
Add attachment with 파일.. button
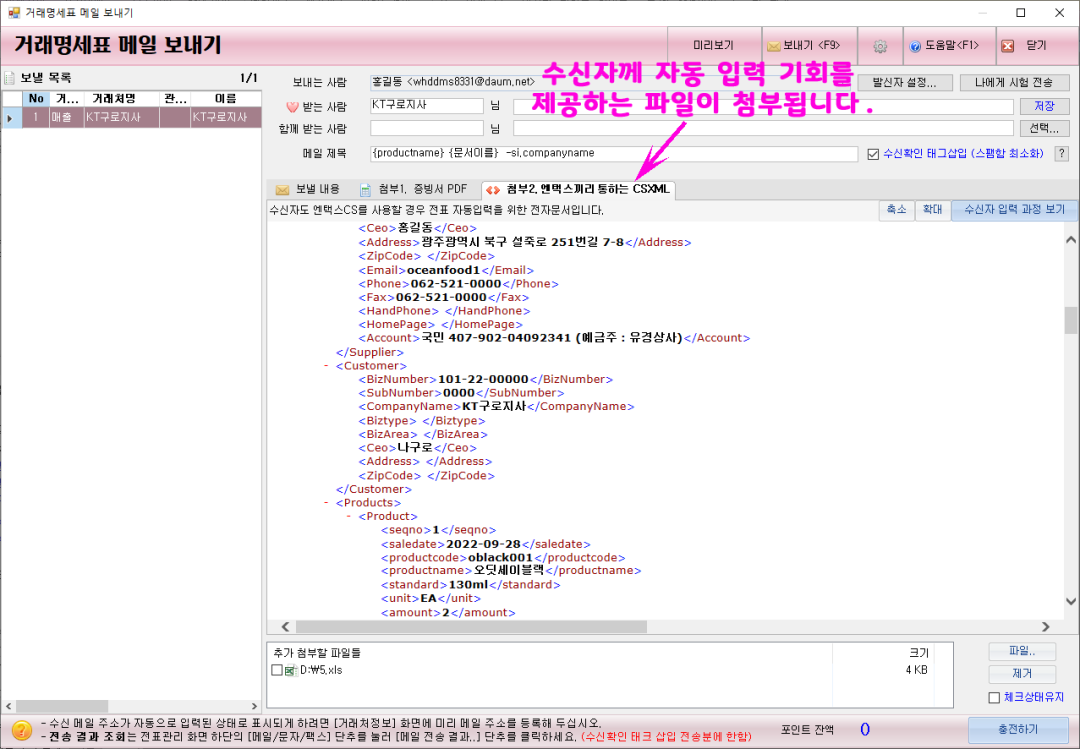[x=1021, y=651]
